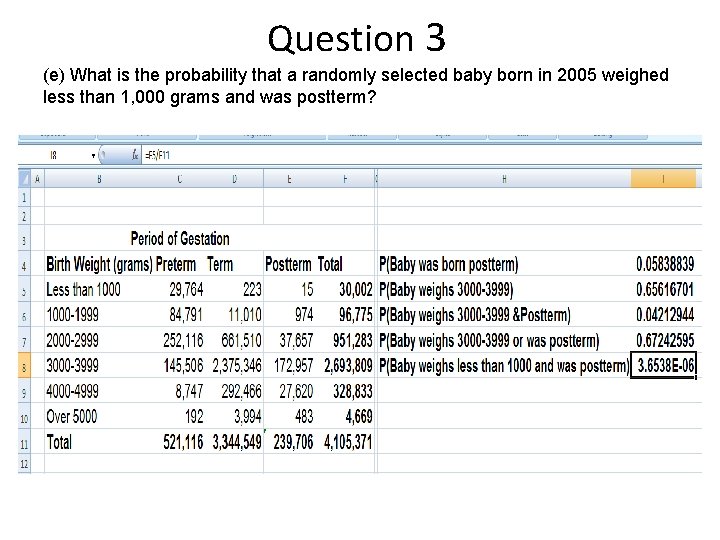The height and width of the screenshot is (540, 720).
Task: Click the 'Postterm' column heading cell
Action: tap(288, 264)
